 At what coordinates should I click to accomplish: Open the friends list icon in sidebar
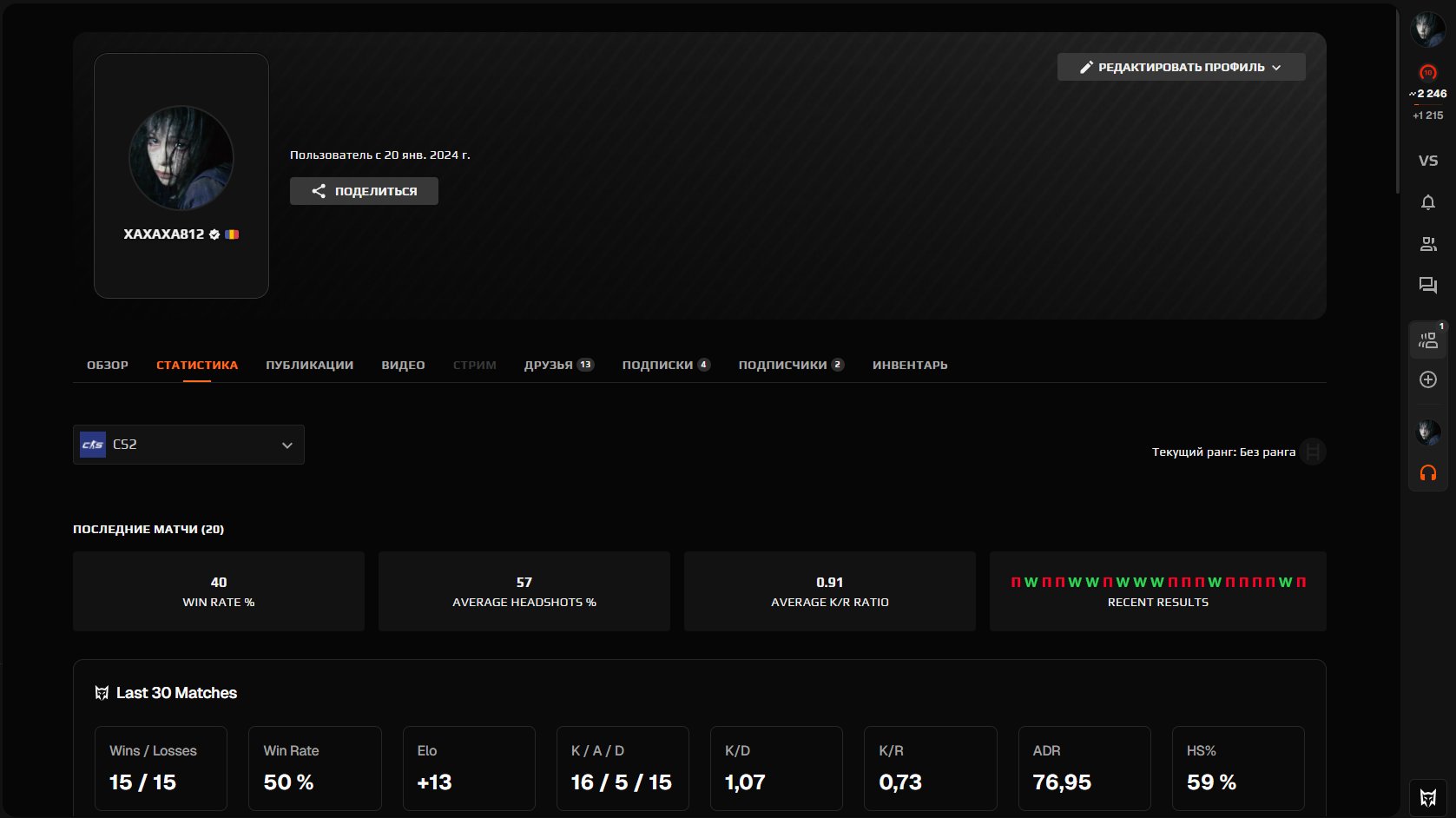(x=1427, y=244)
